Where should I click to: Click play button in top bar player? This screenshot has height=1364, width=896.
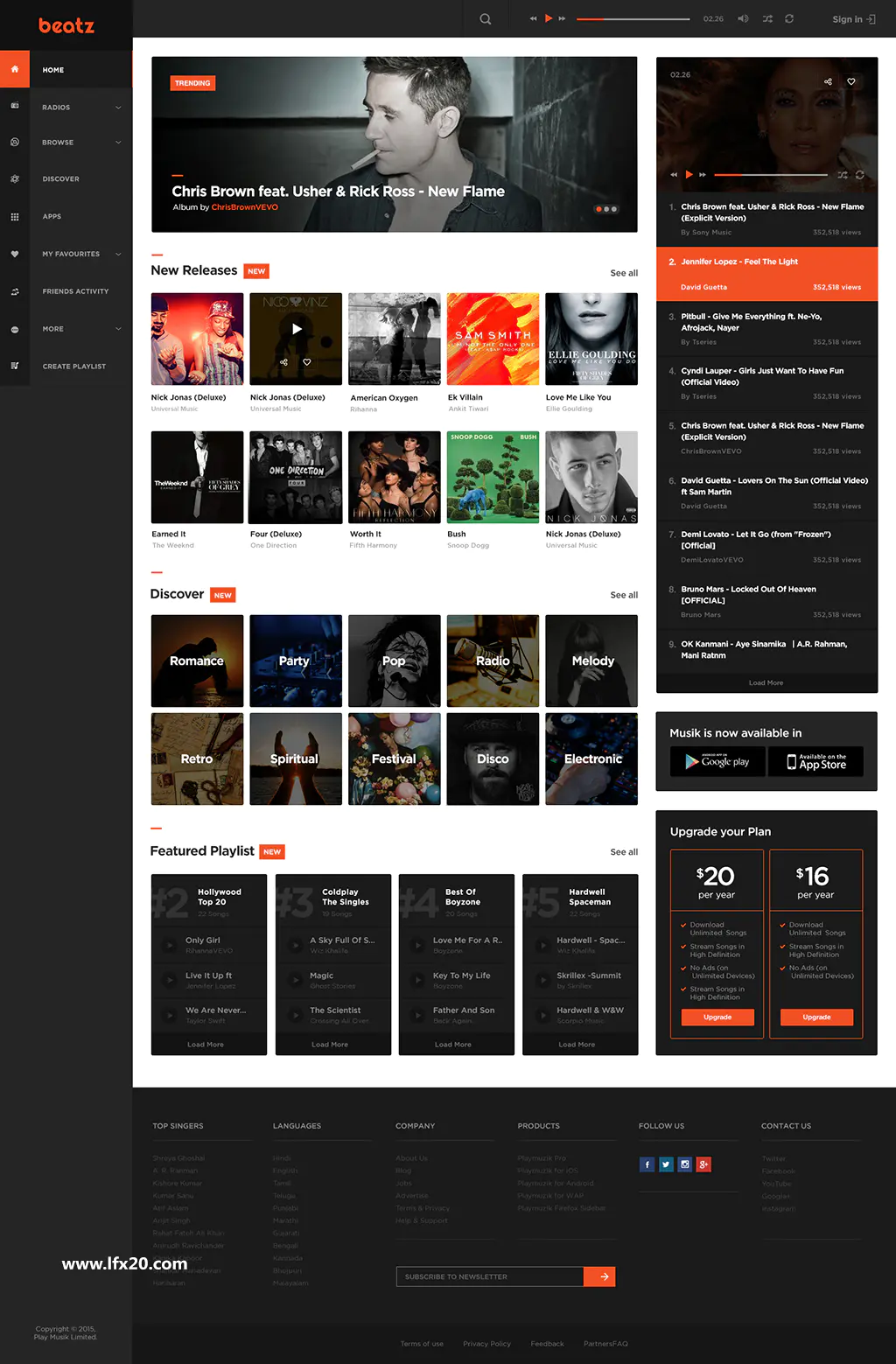(549, 18)
